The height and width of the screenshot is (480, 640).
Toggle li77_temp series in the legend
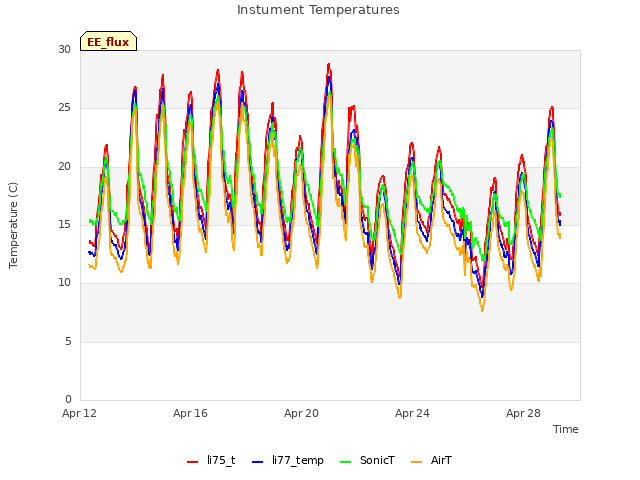coord(288,460)
